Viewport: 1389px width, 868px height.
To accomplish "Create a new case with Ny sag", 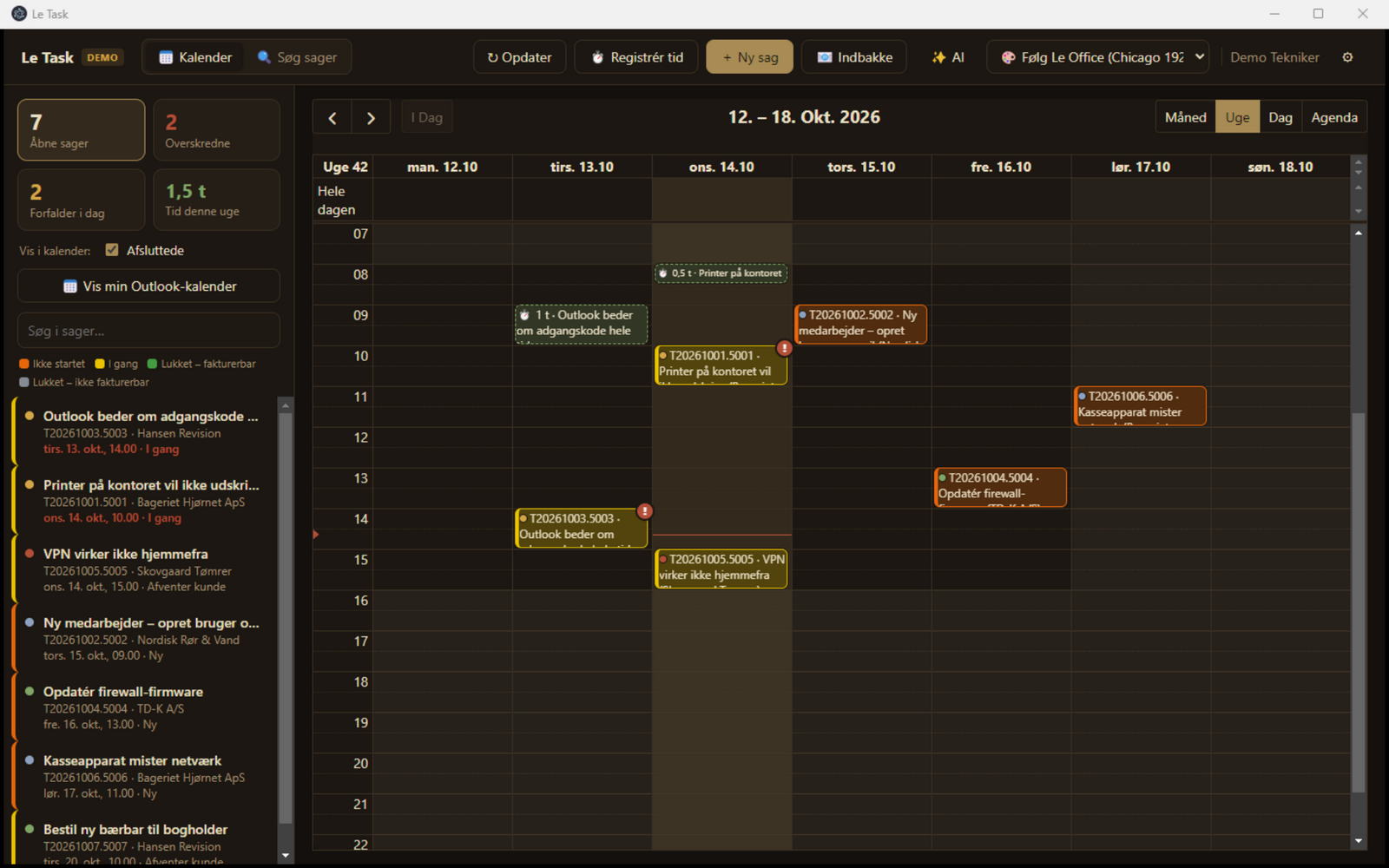I will click(x=750, y=57).
